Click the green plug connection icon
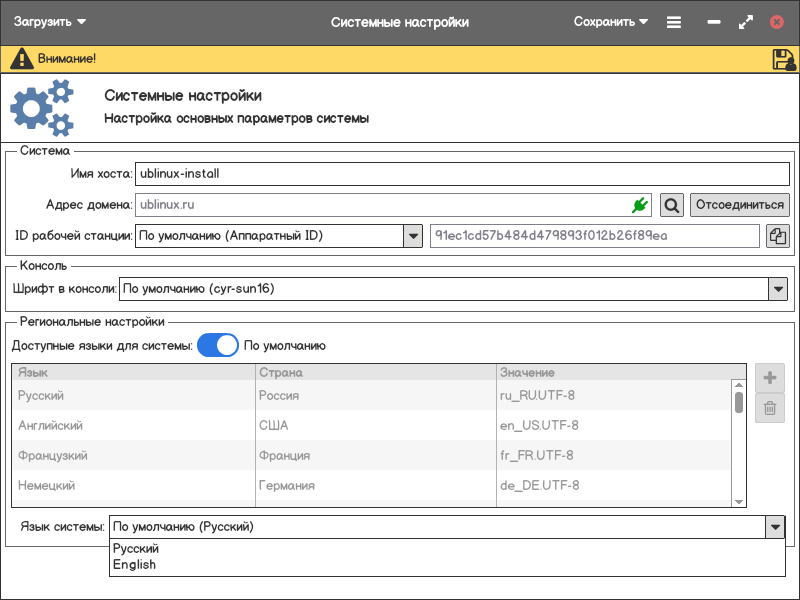 pos(640,205)
